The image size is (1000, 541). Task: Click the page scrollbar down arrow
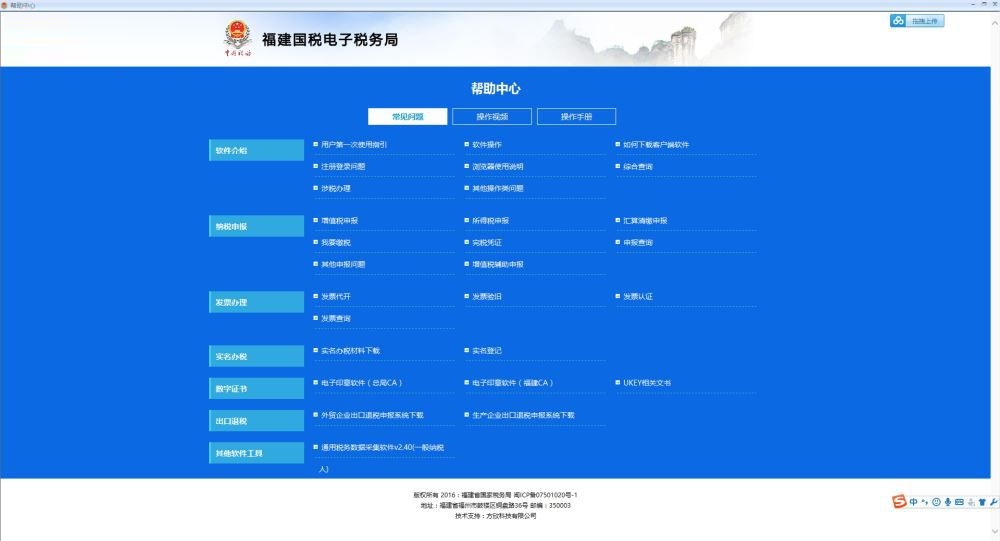(995, 531)
